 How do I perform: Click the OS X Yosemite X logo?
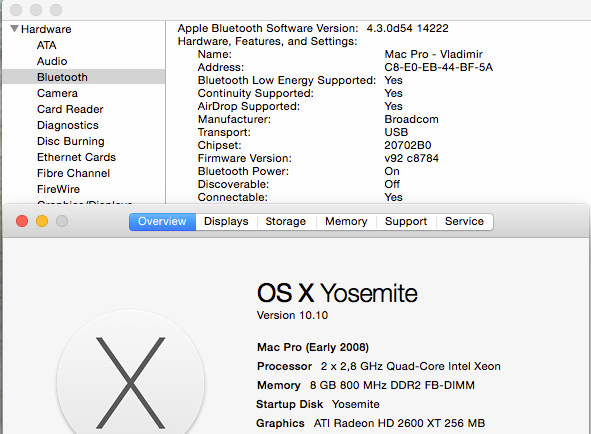130,373
